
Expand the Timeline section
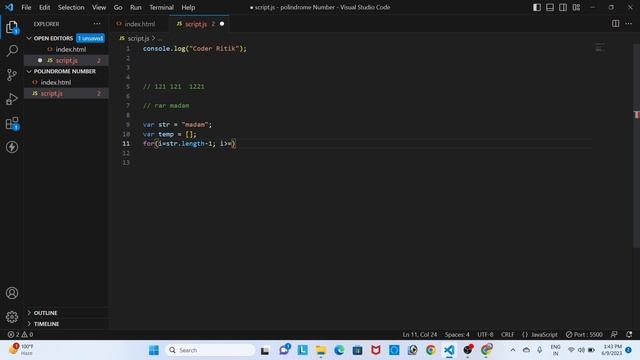(x=46, y=324)
